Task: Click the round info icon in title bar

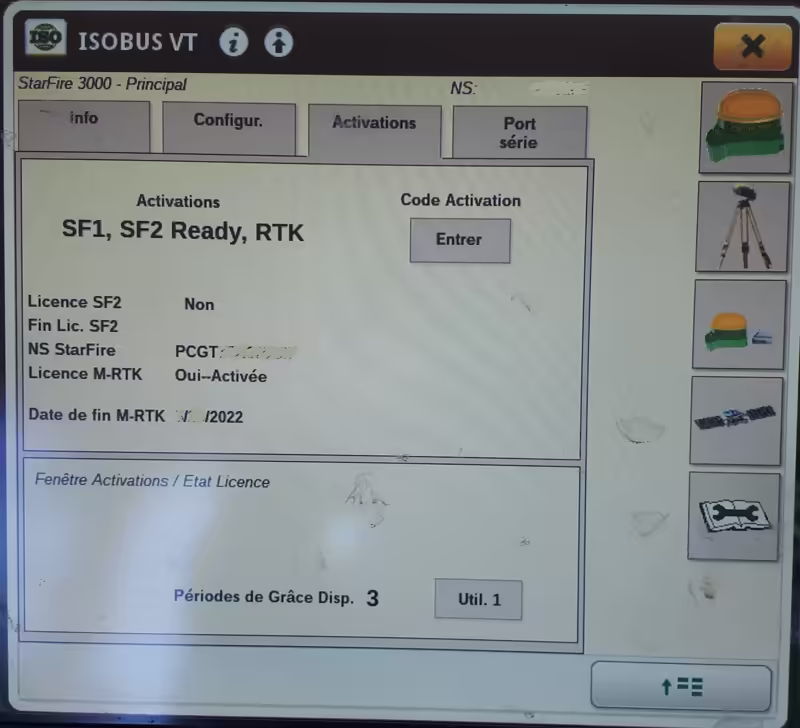Action: coord(234,43)
